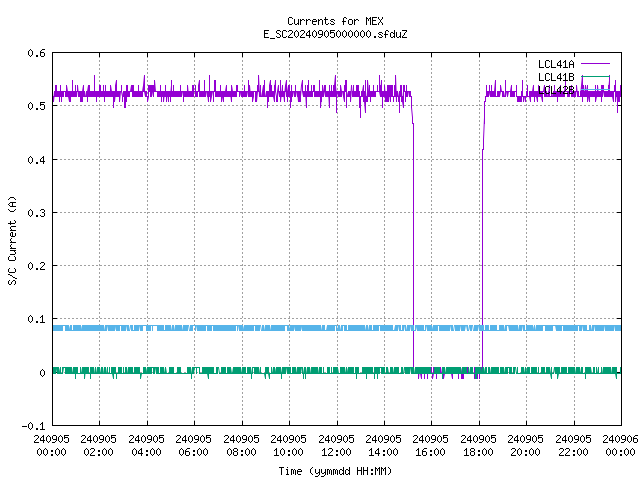Click the y-axis tick value -0.1

[x=33, y=426]
